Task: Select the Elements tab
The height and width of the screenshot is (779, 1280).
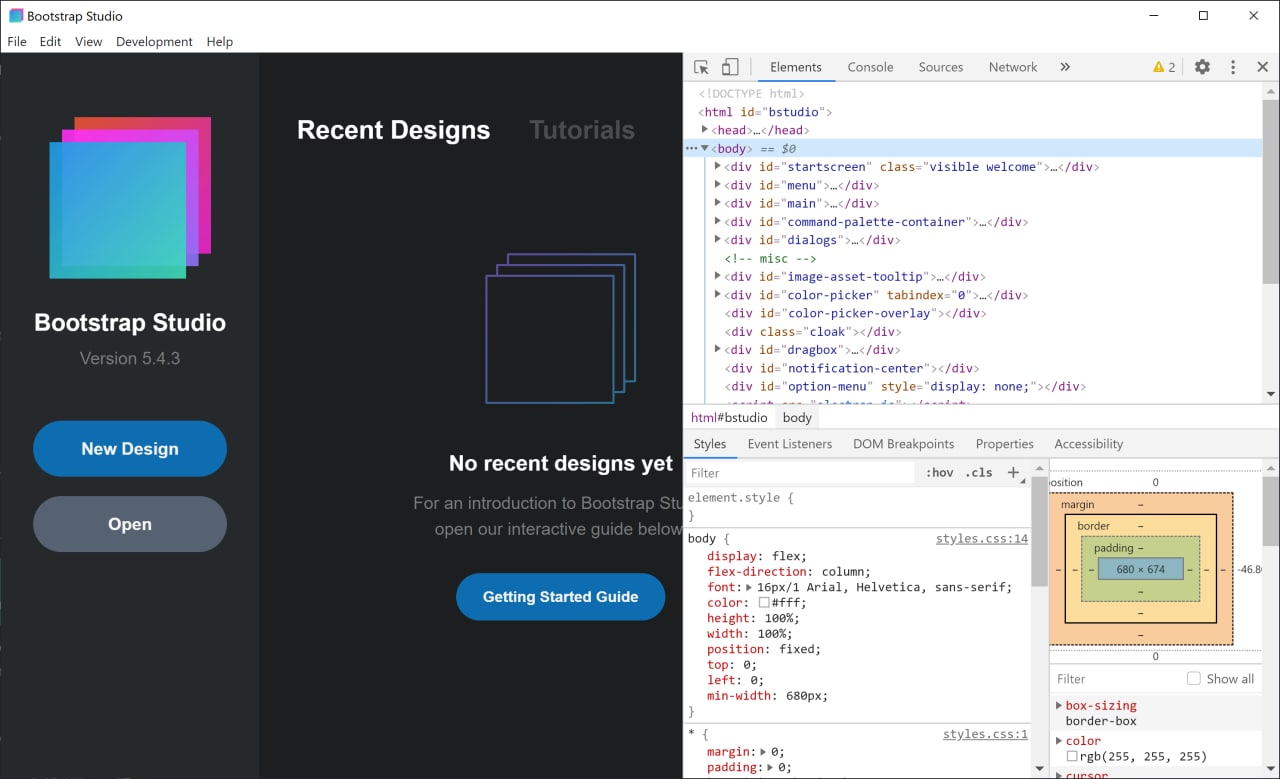Action: click(x=796, y=67)
